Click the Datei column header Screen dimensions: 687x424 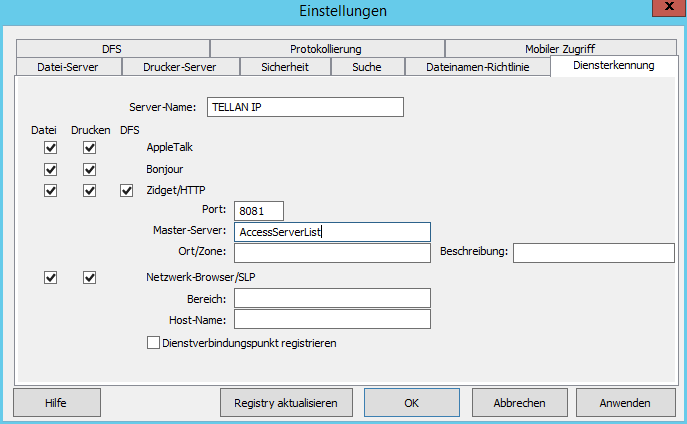[44, 130]
